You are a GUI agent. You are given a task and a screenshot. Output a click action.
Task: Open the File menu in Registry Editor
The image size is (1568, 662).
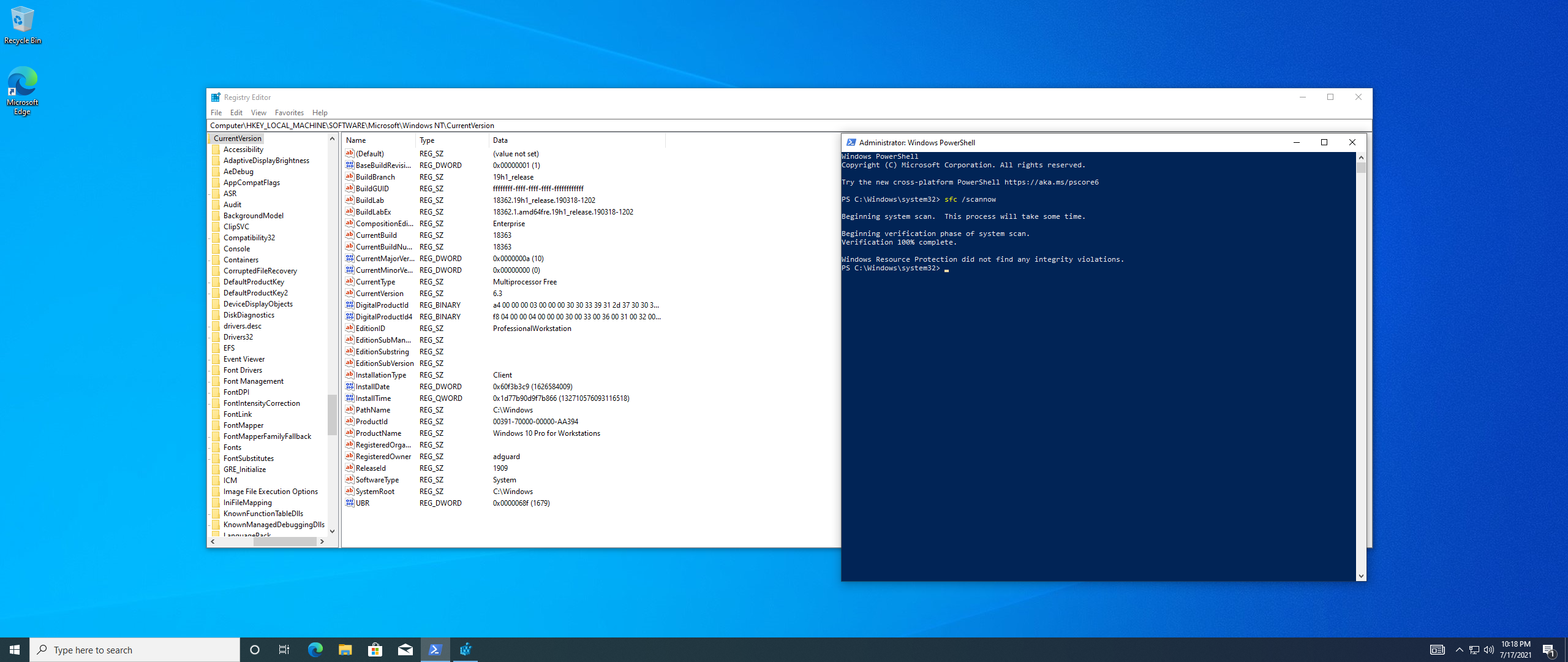(x=216, y=113)
